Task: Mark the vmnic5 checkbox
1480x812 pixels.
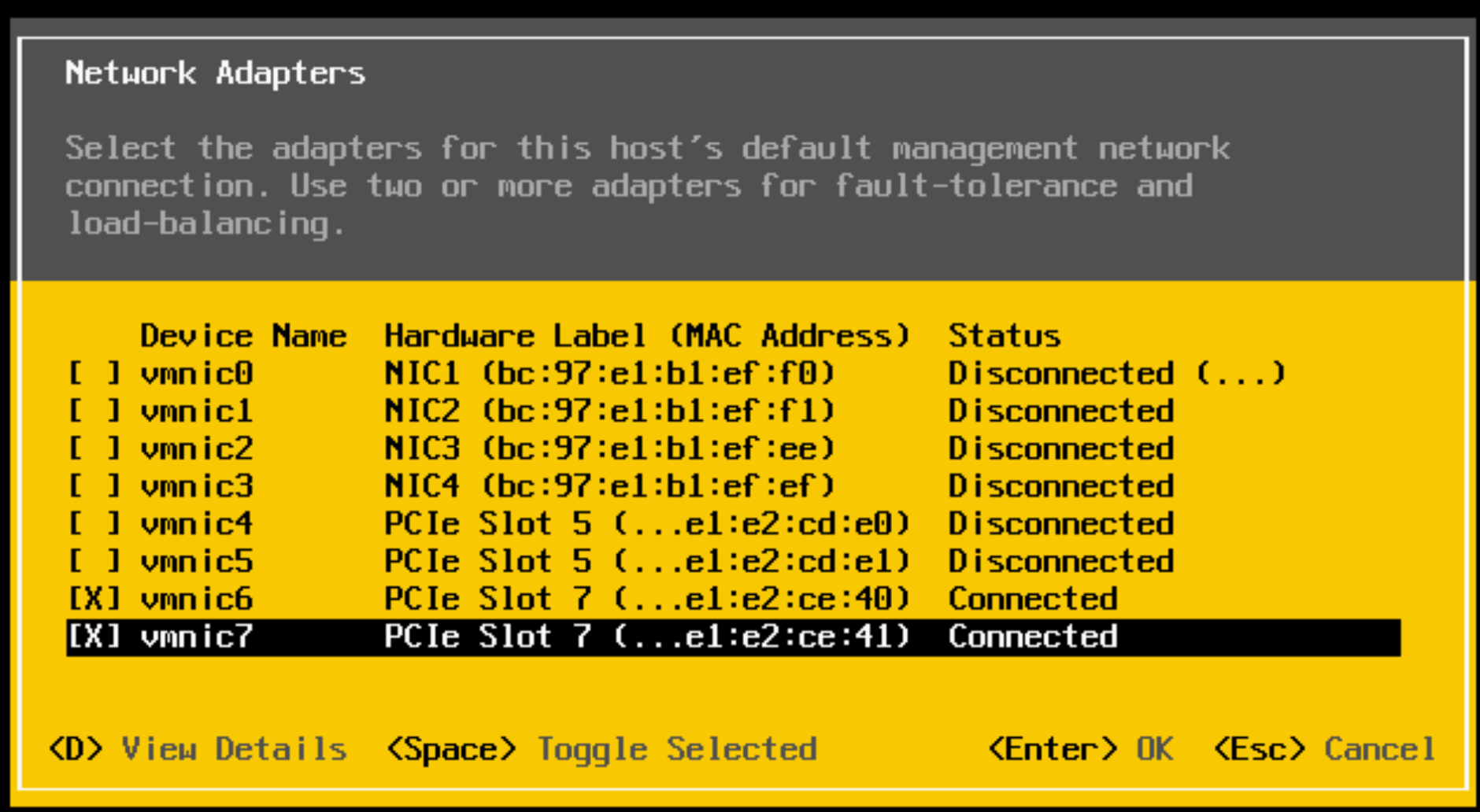Action: click(x=94, y=562)
